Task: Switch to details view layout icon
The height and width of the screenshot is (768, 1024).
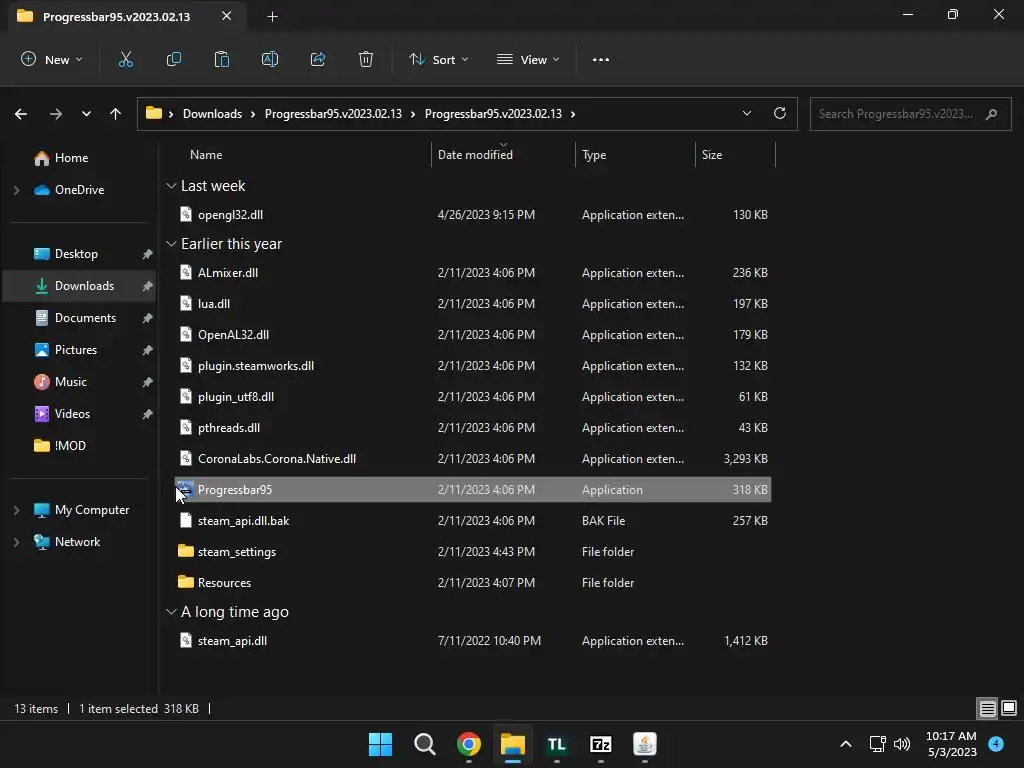Action: click(987, 708)
